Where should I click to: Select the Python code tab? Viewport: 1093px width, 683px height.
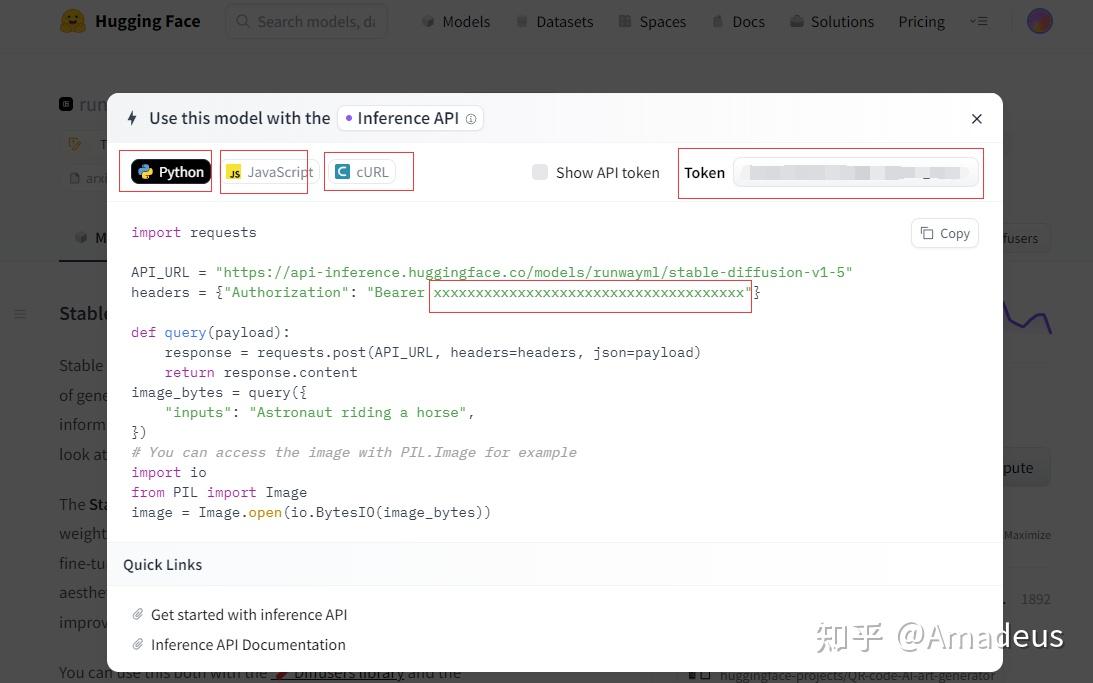coord(169,171)
